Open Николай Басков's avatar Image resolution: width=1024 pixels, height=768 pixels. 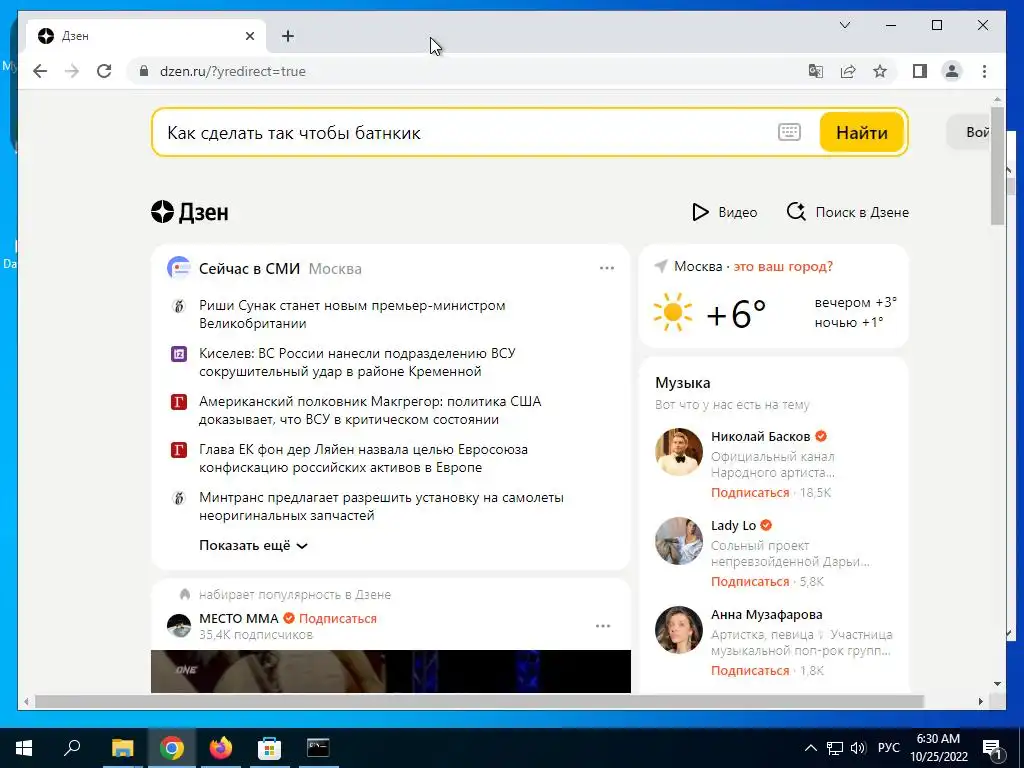(x=679, y=452)
